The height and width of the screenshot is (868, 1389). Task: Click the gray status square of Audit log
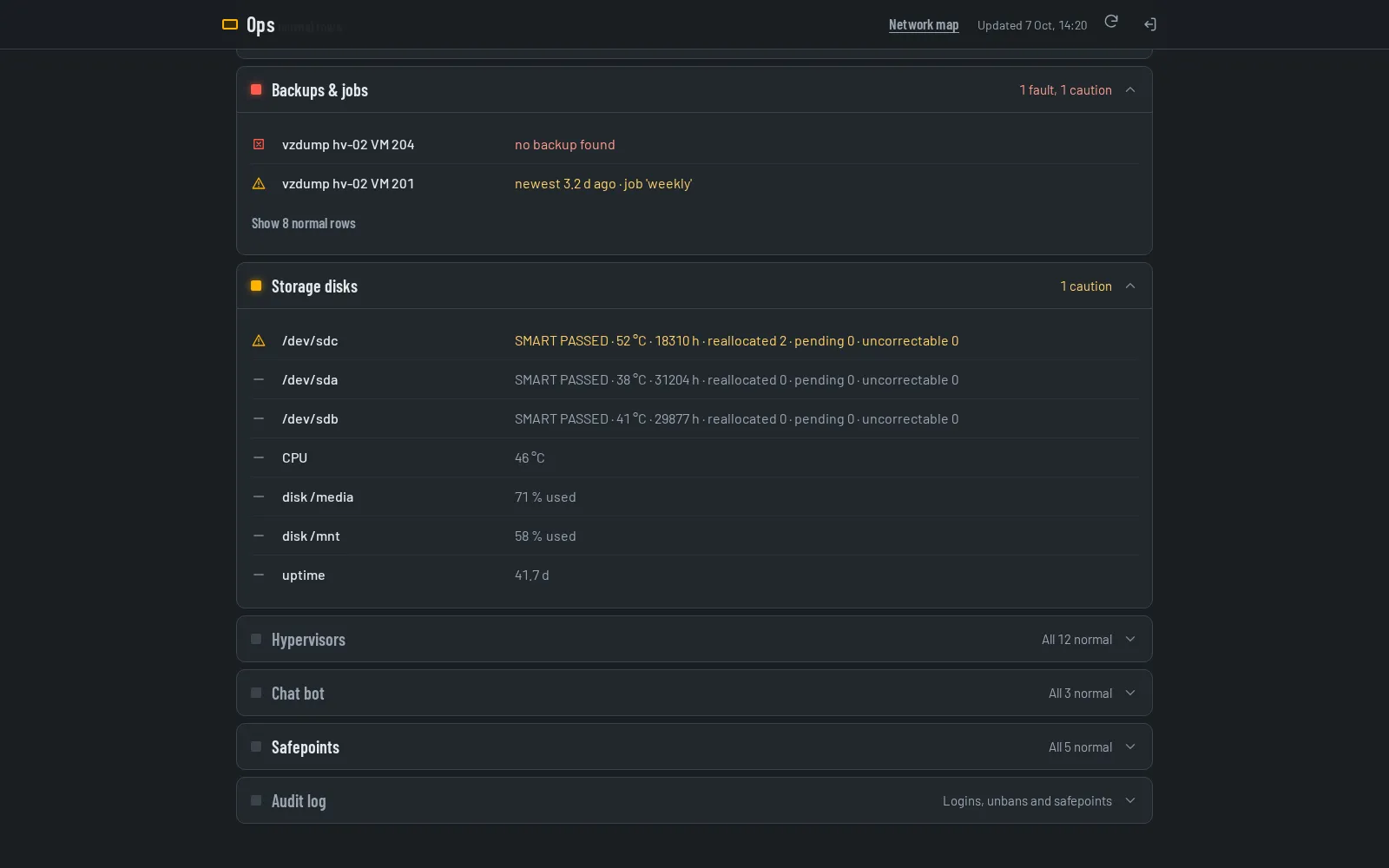(256, 800)
